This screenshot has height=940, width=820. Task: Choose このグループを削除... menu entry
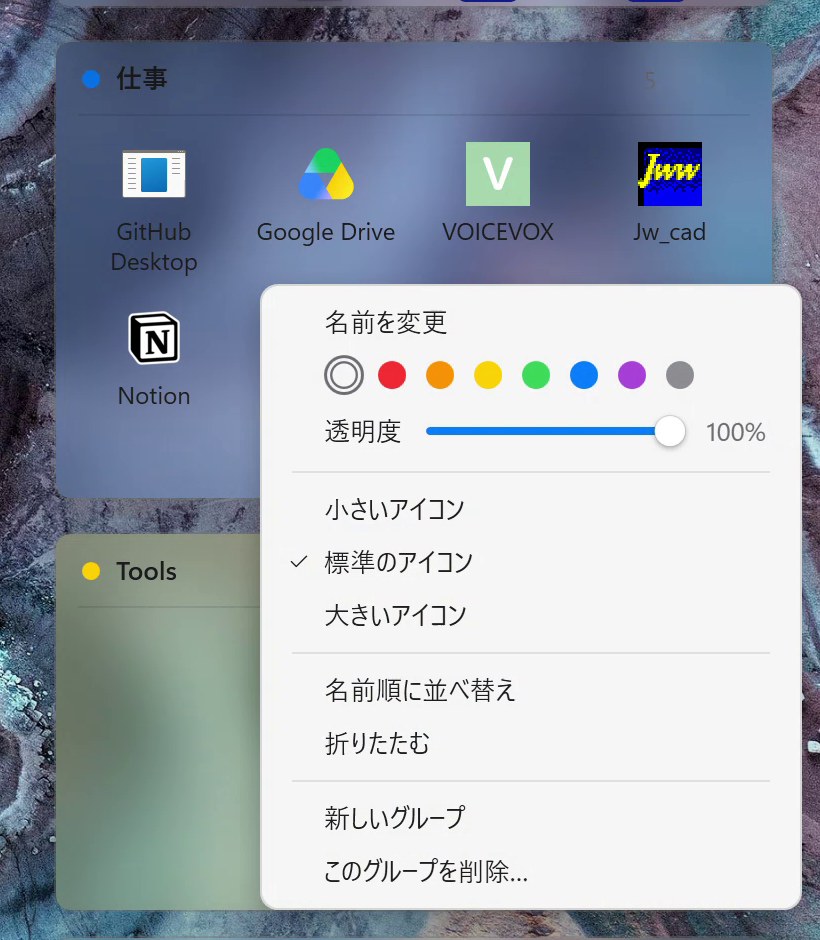pos(426,870)
